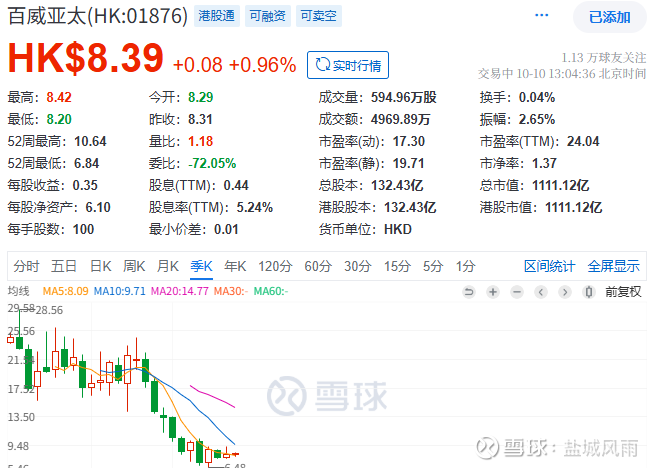The width and height of the screenshot is (658, 468).
Task: Click 全屏显示 fullscreen link
Action: coord(614,266)
